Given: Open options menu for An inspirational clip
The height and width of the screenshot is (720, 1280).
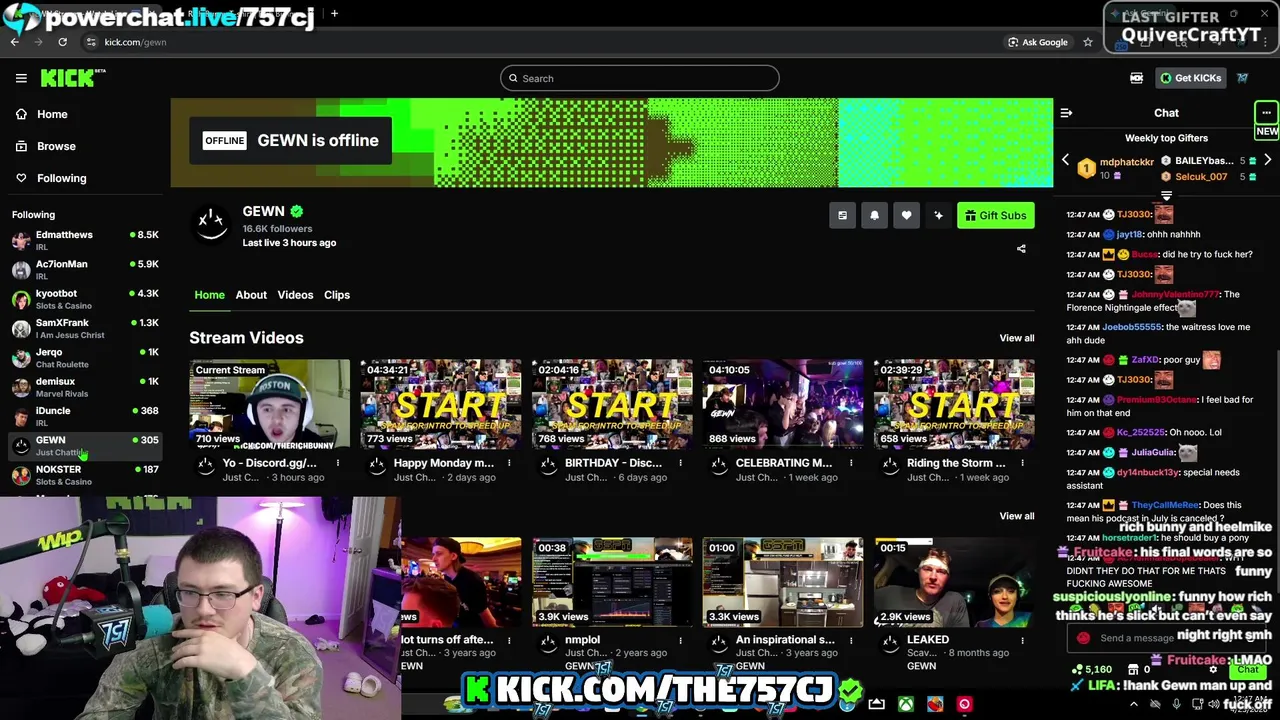Looking at the screenshot, I should click(x=851, y=640).
